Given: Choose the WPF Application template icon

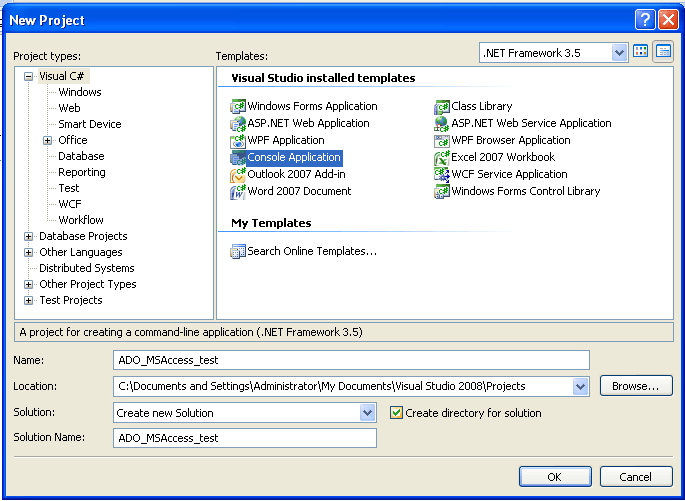Looking at the screenshot, I should (x=238, y=140).
